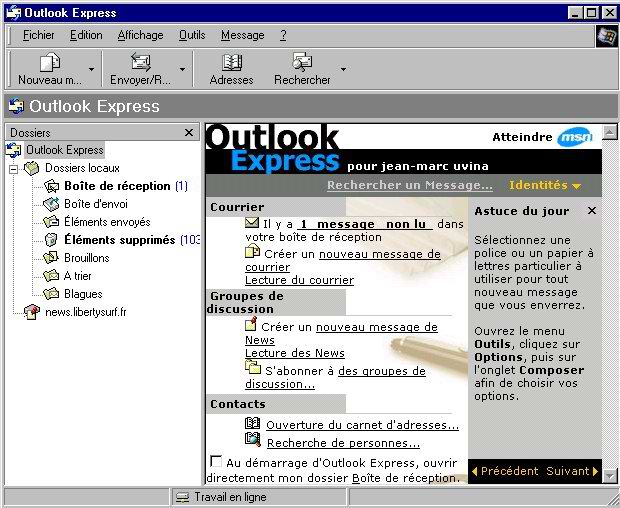Click the Windows logo icon in the menu bar corner
Image resolution: width=620 pixels, height=508 pixels.
[x=607, y=36]
